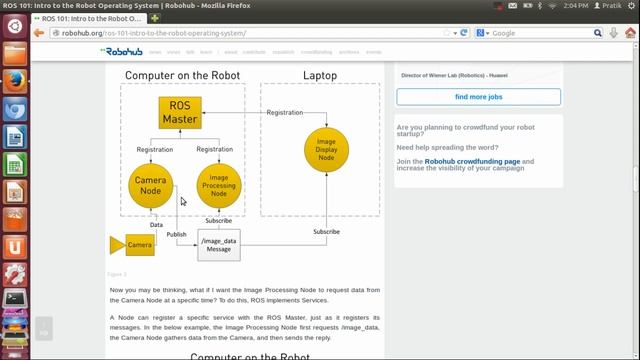
Task: Open System Settings from the dock
Action: click(x=15, y=275)
